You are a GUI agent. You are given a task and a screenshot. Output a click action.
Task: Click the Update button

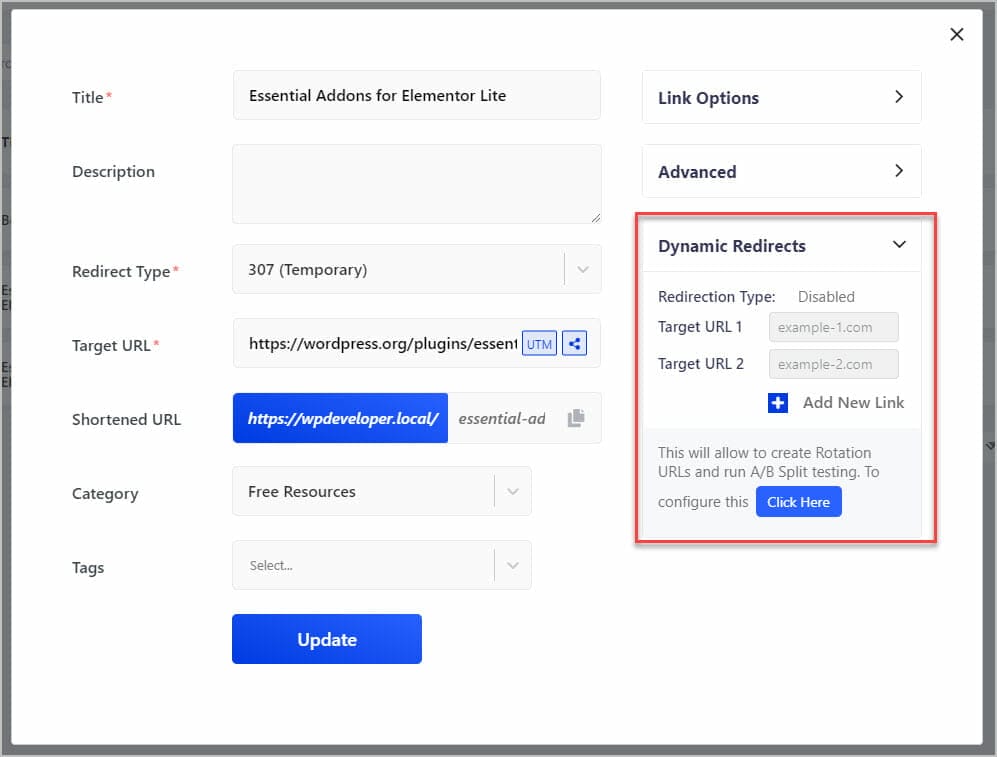(327, 639)
